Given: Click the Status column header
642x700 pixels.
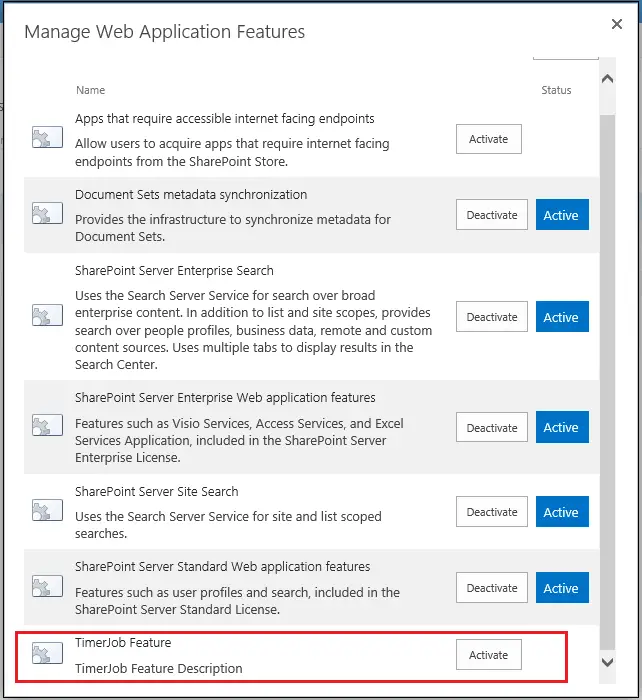Looking at the screenshot, I should [556, 90].
